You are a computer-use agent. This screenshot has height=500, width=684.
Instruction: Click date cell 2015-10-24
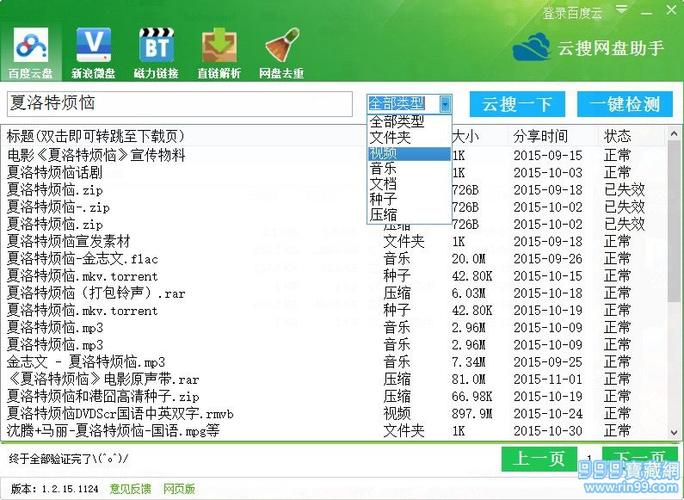coord(548,414)
